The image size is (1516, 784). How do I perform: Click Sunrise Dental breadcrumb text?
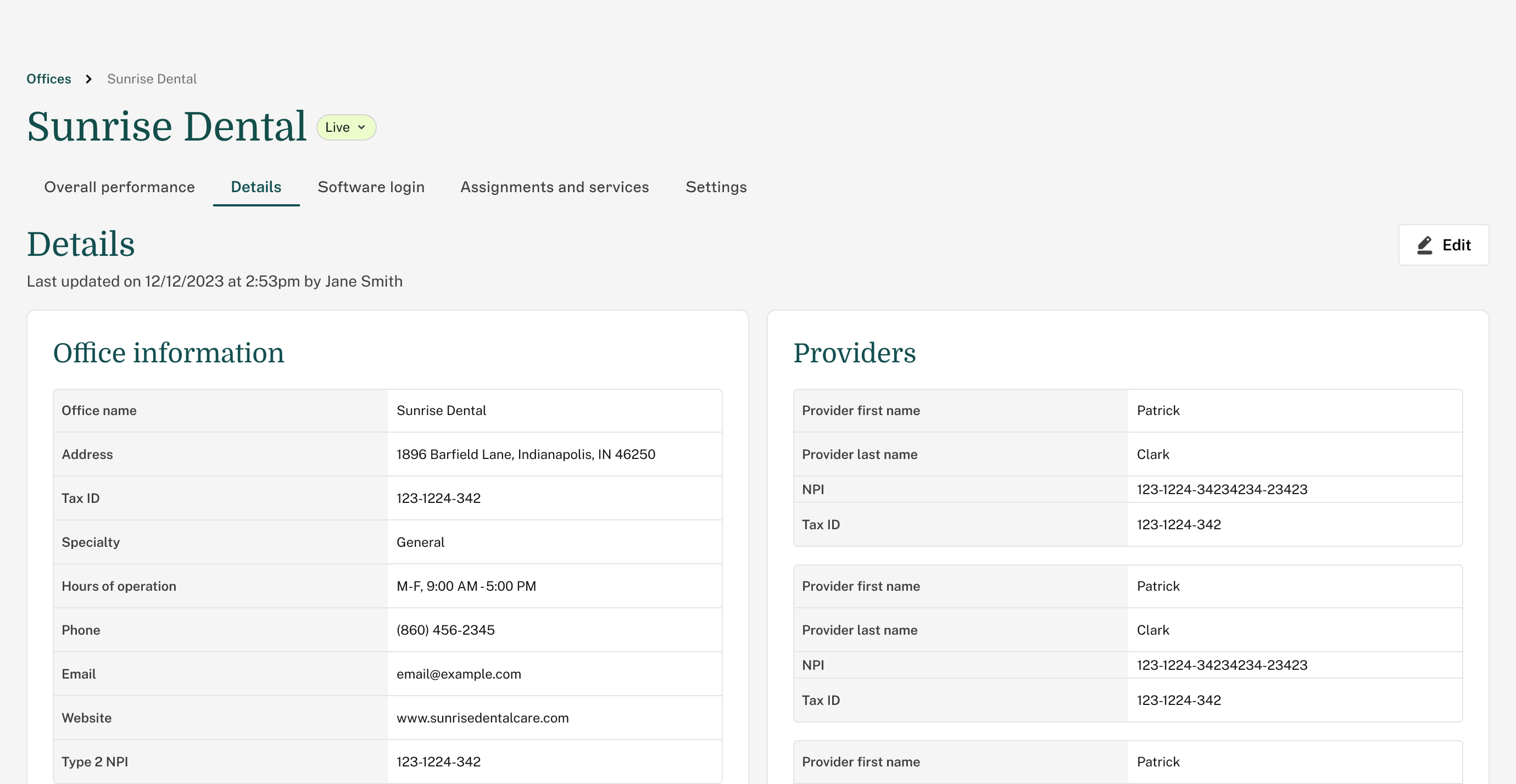pos(152,79)
